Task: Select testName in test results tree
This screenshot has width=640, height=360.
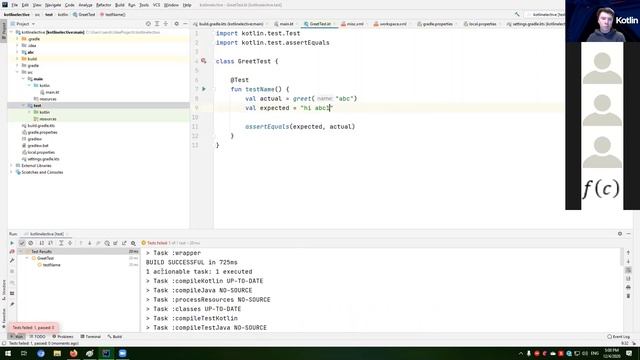Action: (x=51, y=265)
